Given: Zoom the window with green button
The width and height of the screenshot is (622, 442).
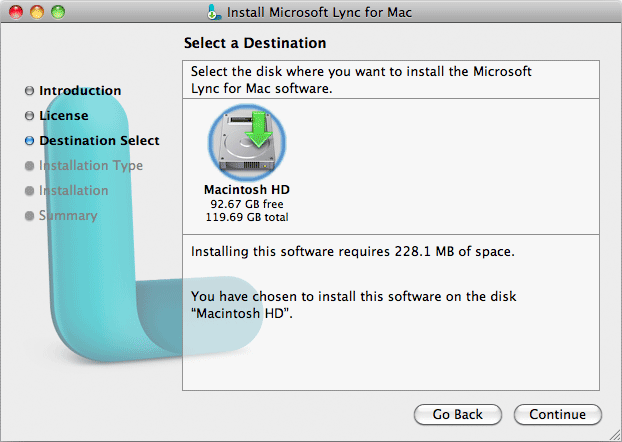Looking at the screenshot, I should [58, 12].
